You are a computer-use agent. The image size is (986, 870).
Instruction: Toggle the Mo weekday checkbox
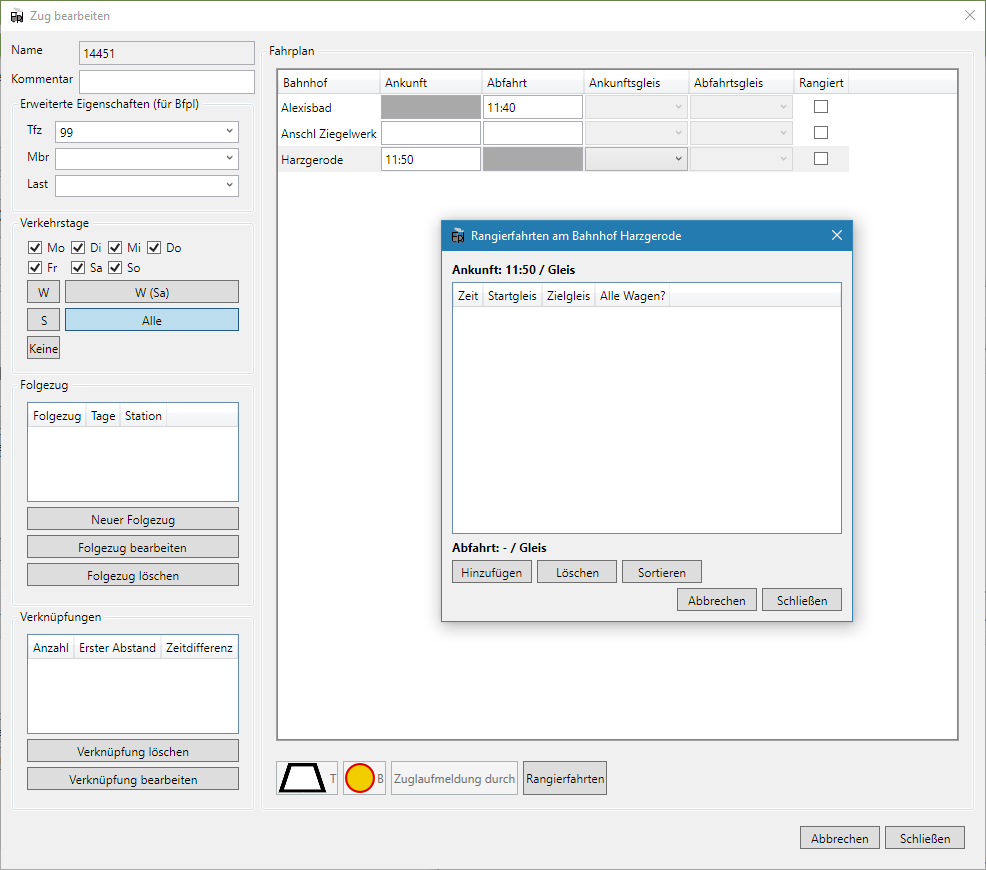35,248
